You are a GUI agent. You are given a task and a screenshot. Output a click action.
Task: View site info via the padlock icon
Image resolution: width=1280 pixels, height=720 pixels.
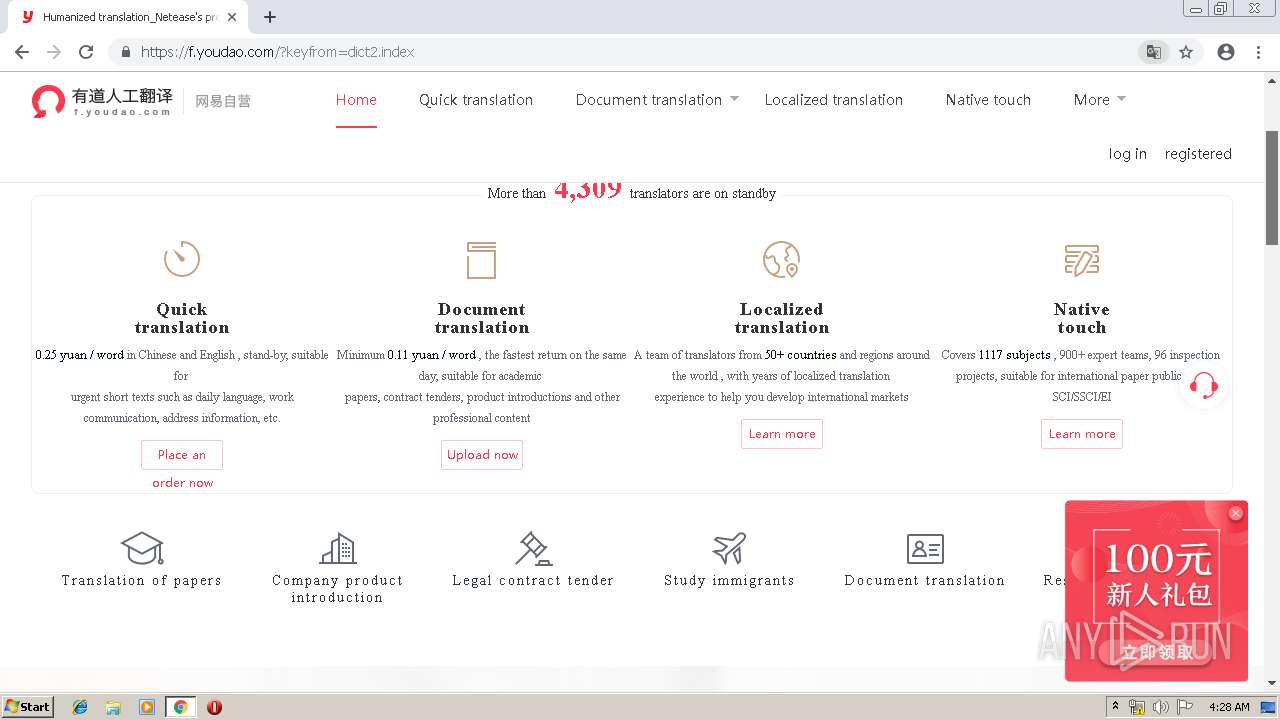tap(126, 52)
